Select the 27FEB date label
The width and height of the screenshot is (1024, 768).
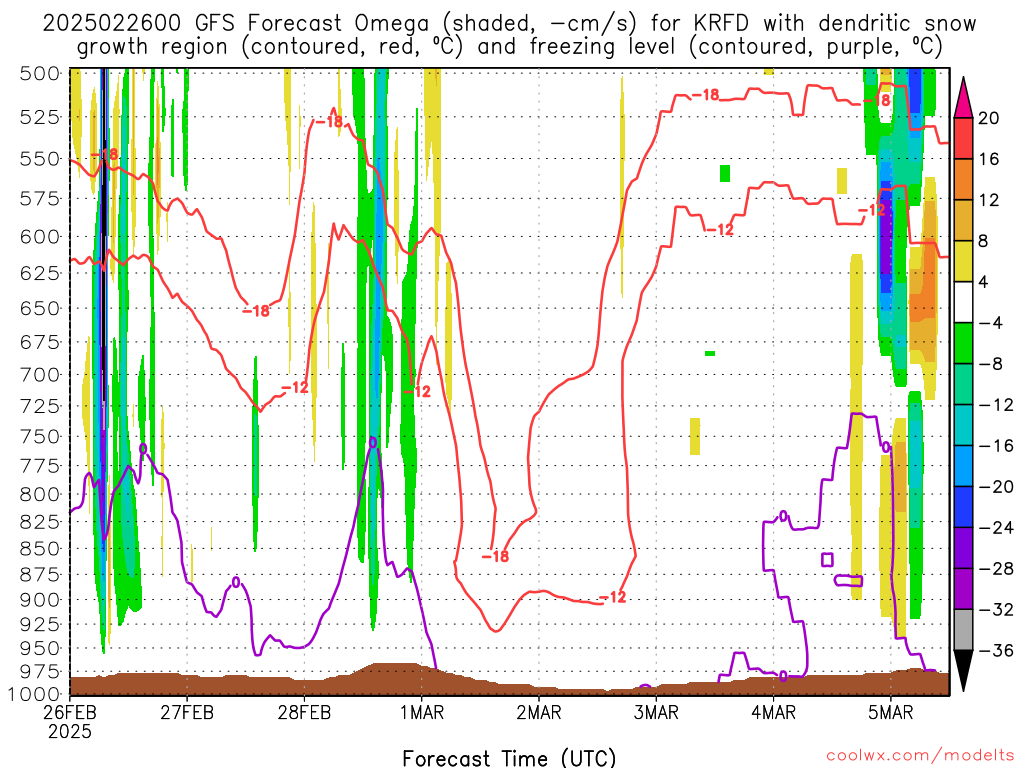click(187, 712)
